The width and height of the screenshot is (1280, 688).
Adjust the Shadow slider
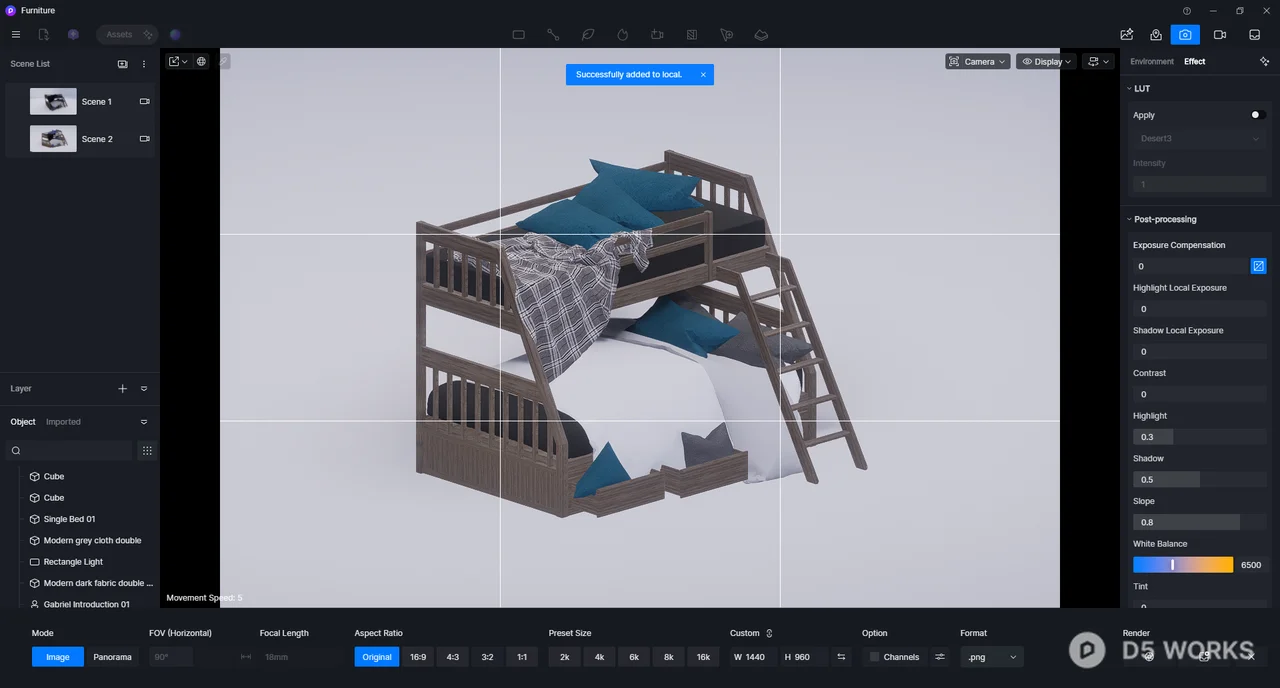pos(1200,480)
